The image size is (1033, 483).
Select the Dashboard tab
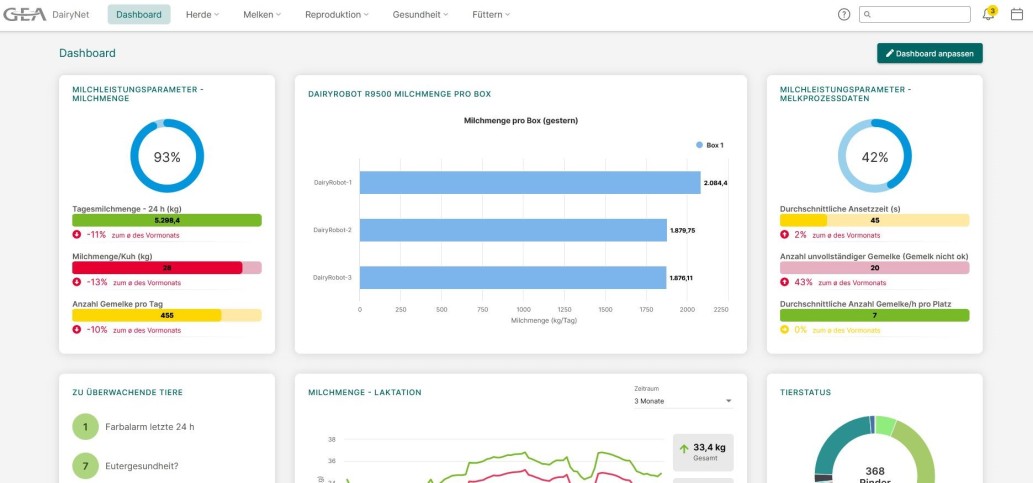click(x=139, y=14)
